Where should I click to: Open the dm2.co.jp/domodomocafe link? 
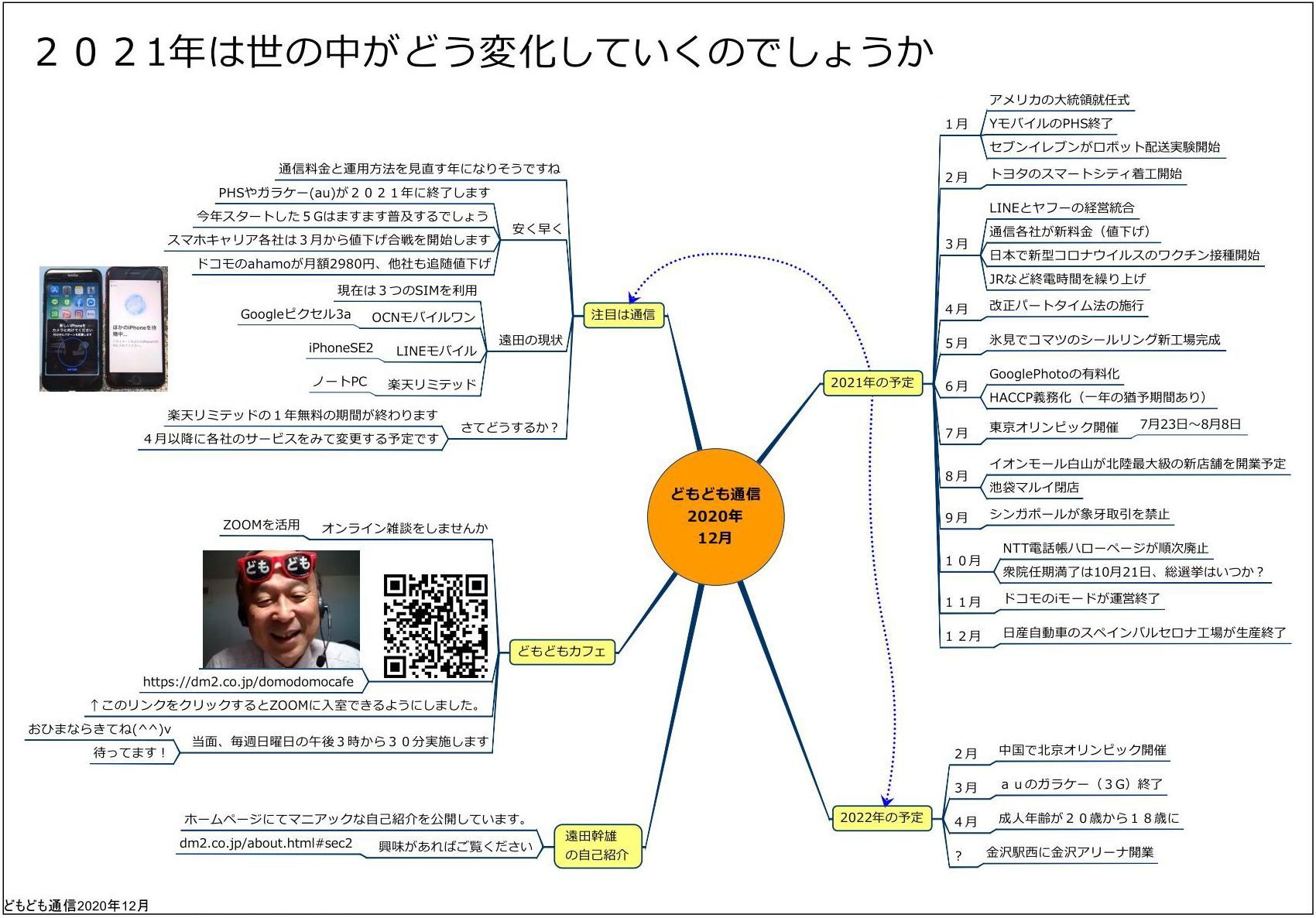click(x=248, y=682)
